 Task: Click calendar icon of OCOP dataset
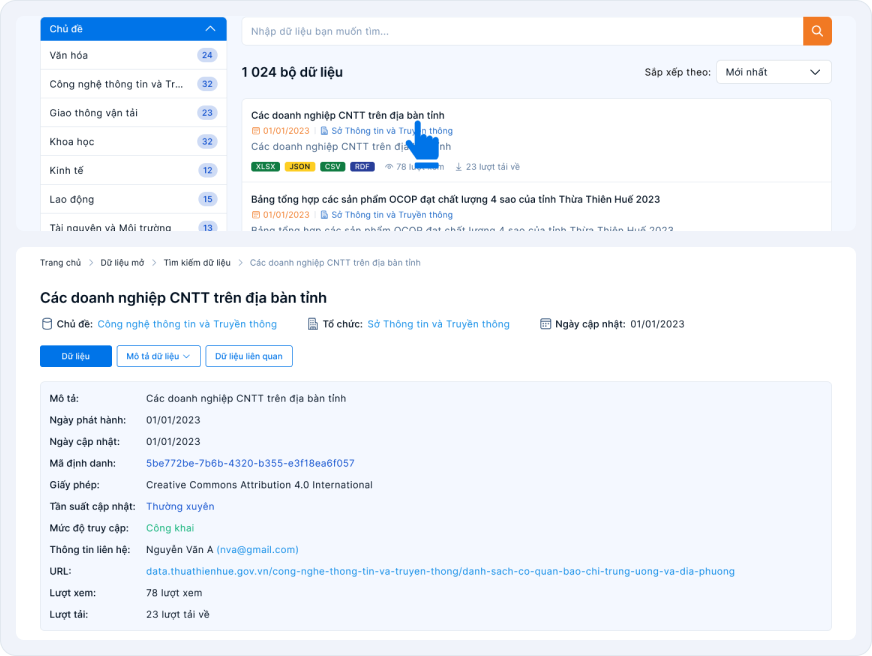click(256, 215)
